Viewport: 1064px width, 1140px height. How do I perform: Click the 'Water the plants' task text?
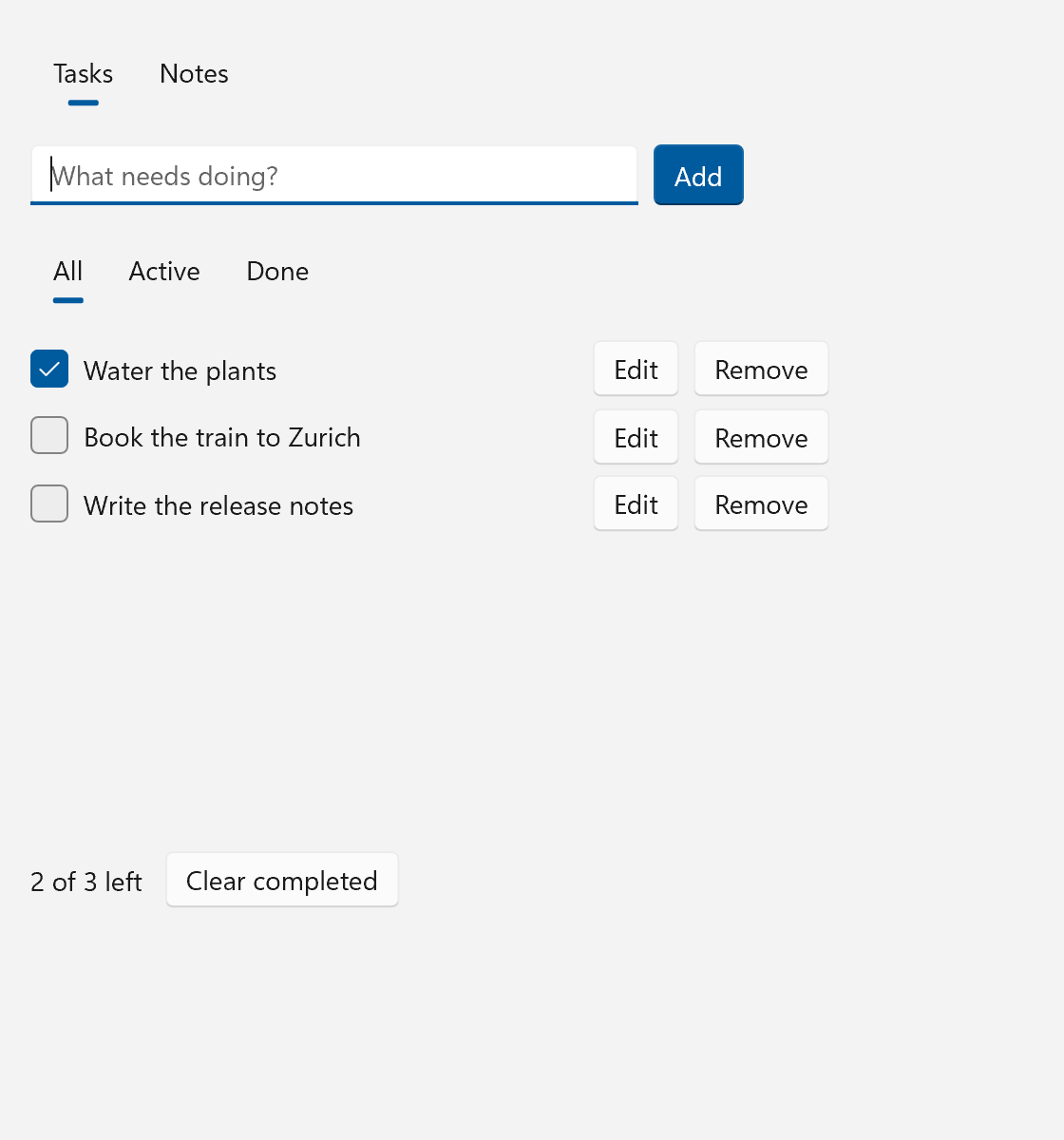click(x=180, y=370)
